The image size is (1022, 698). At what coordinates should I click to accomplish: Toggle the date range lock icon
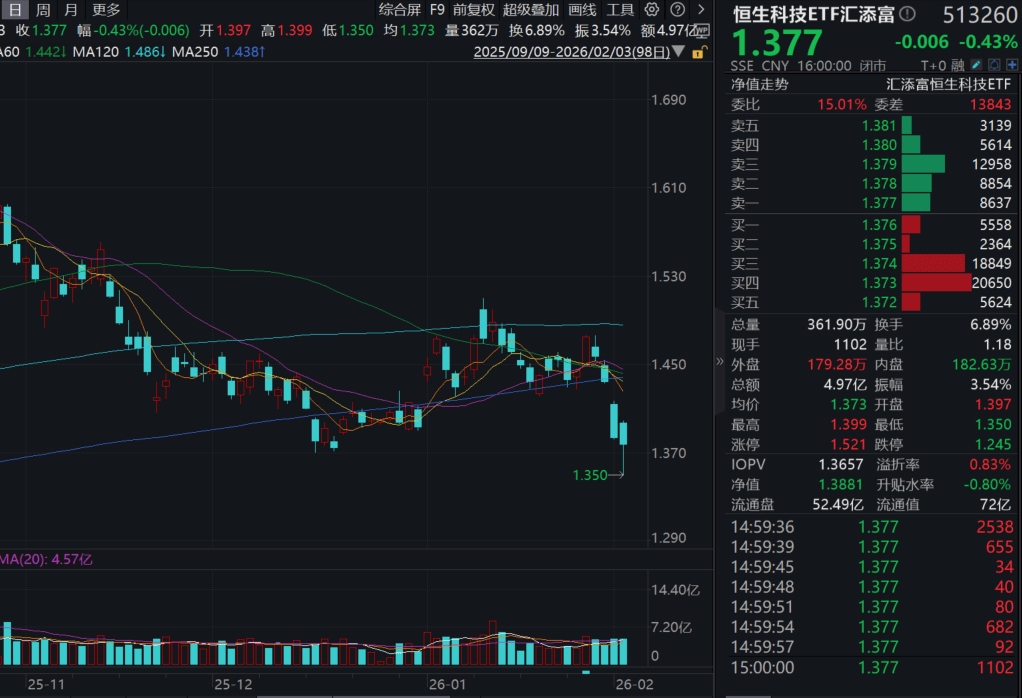pos(699,50)
